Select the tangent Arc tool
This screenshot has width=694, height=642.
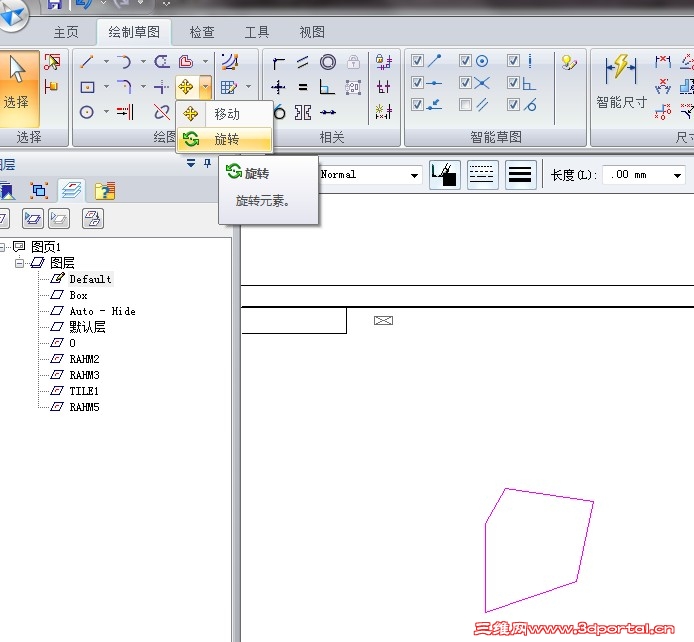tap(124, 62)
